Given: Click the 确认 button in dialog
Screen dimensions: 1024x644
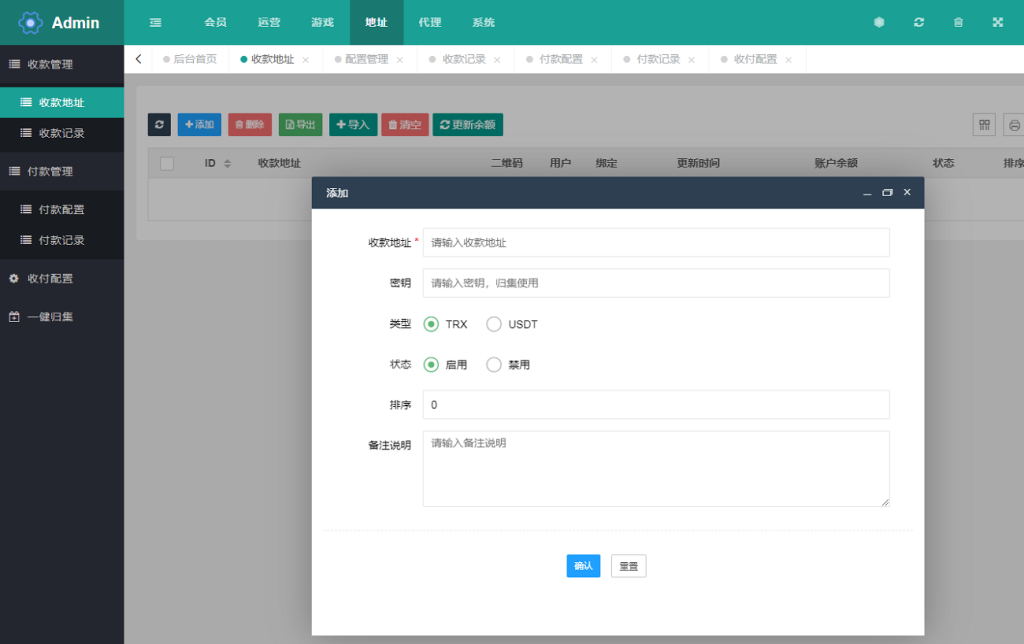Looking at the screenshot, I should [583, 566].
